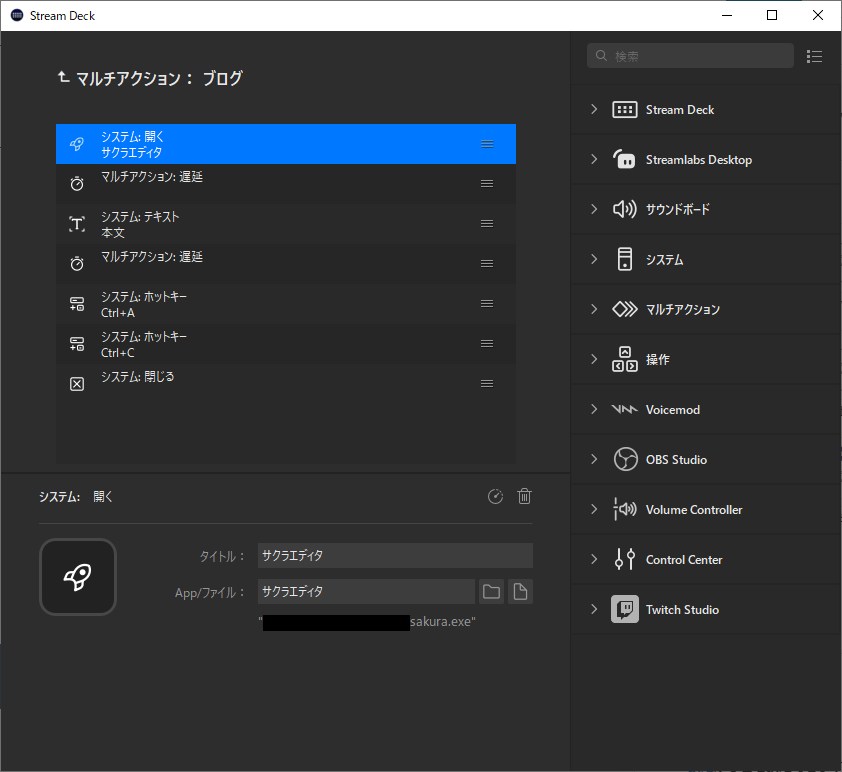This screenshot has width=842, height=772.
Task: Click the OBS Studio category icon
Action: (626, 459)
